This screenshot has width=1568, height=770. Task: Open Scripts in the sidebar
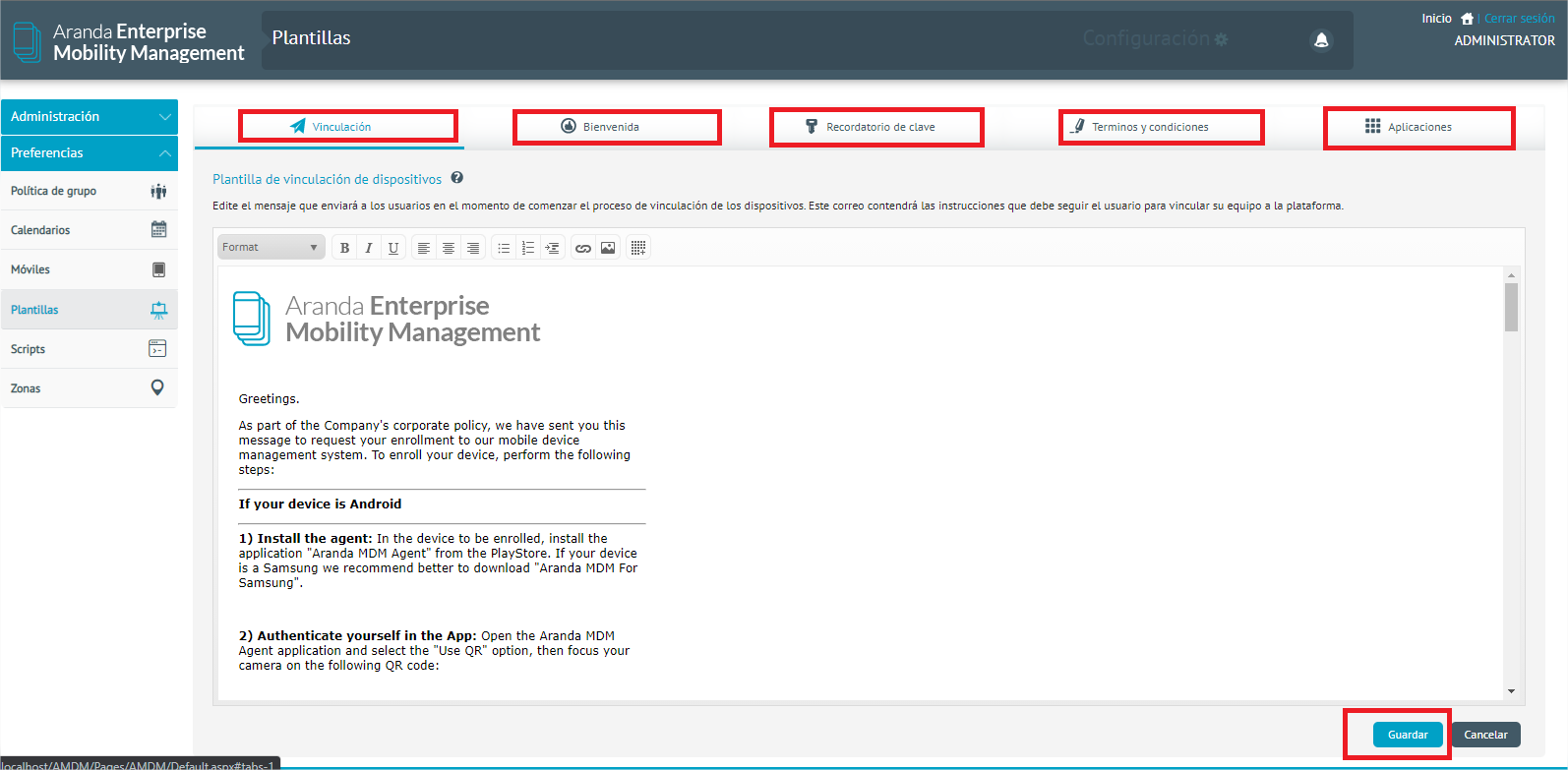pos(90,349)
